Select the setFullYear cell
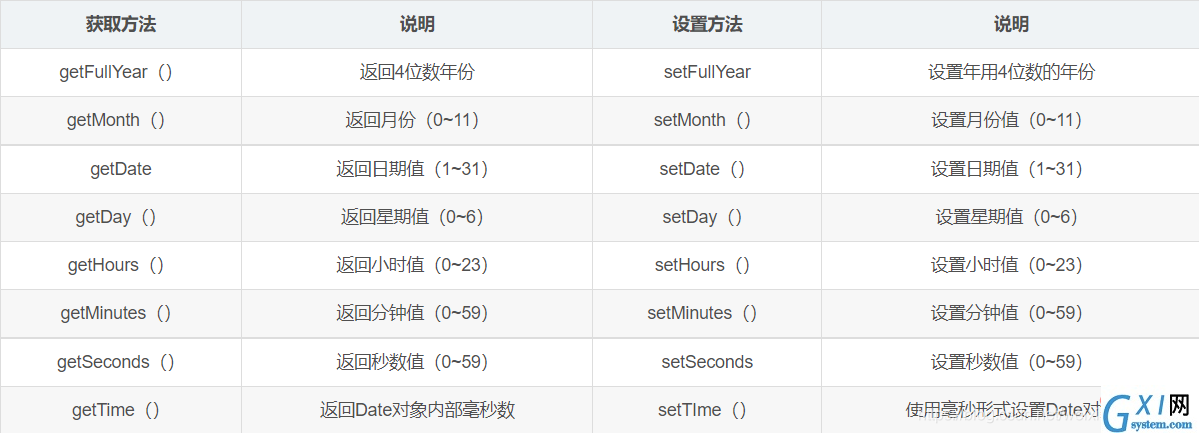The image size is (1199, 433). pyautogui.click(x=707, y=73)
